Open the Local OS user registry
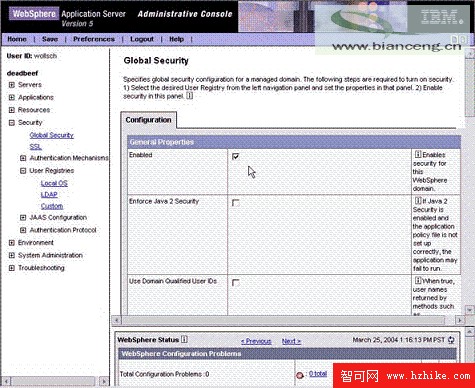The width and height of the screenshot is (475, 388). pyautogui.click(x=54, y=183)
